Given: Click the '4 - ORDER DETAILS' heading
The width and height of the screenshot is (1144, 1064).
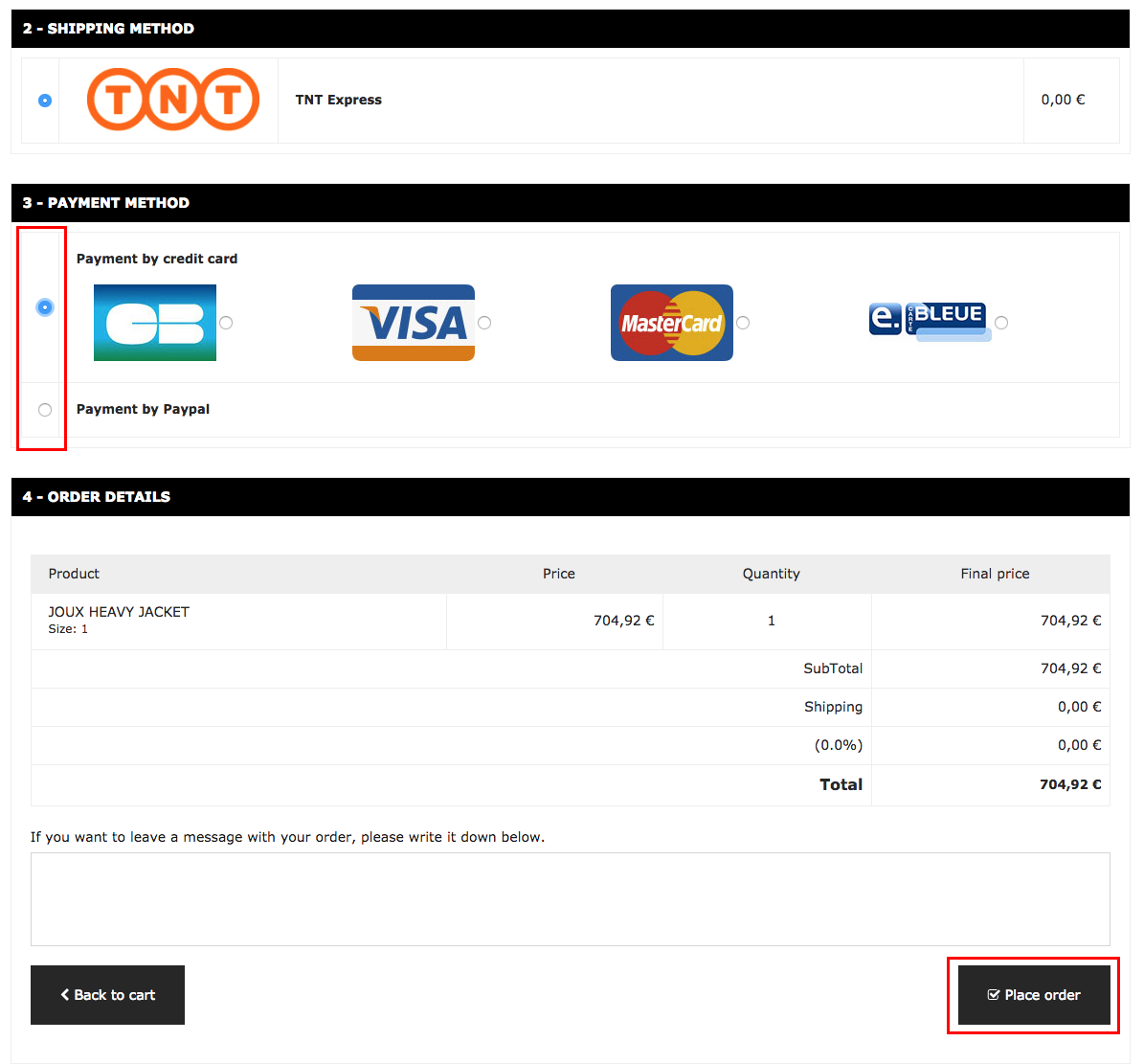Looking at the screenshot, I should [97, 497].
